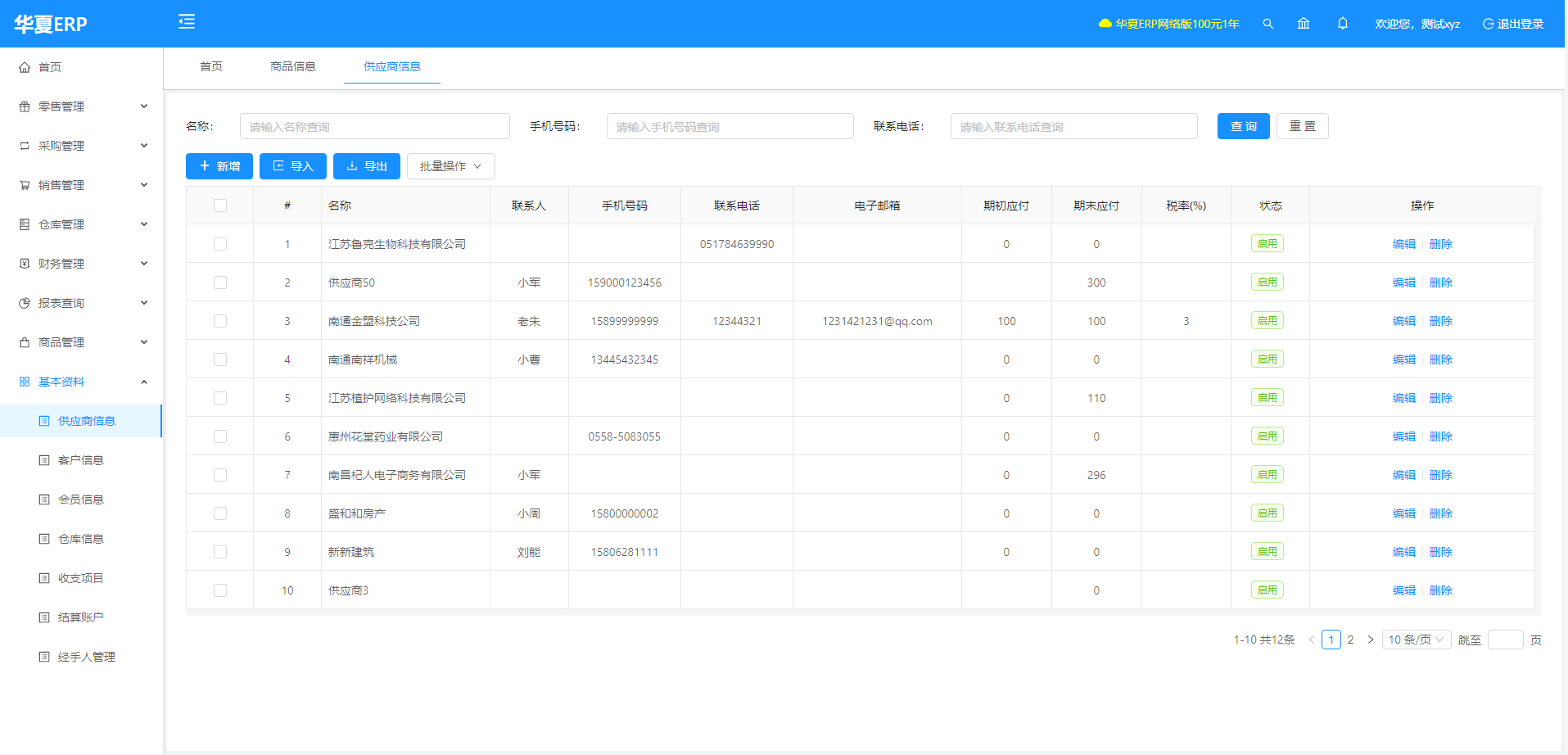Switch to the 首页 tab
Image resolution: width=1568 pixels, height=755 pixels.
pyautogui.click(x=211, y=66)
